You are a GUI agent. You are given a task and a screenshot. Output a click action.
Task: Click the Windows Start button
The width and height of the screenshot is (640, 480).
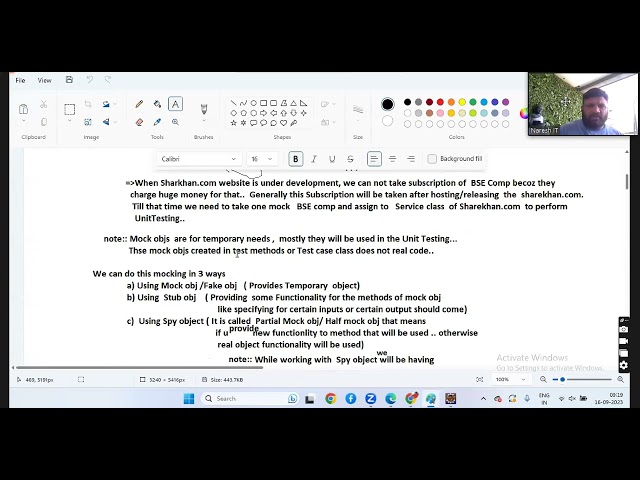click(x=189, y=399)
